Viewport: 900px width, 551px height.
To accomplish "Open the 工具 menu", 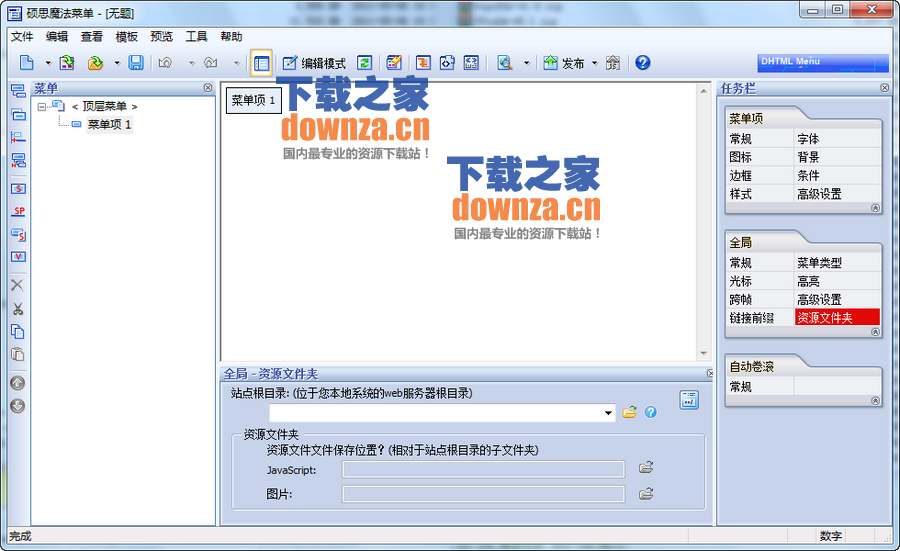I will (x=196, y=37).
